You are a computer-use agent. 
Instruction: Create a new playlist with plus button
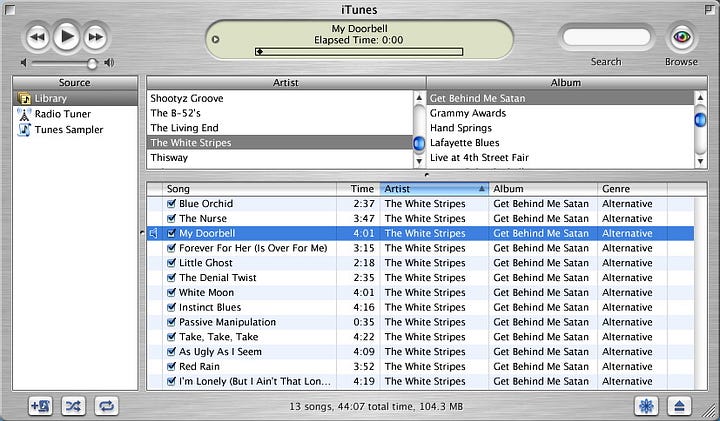point(40,406)
